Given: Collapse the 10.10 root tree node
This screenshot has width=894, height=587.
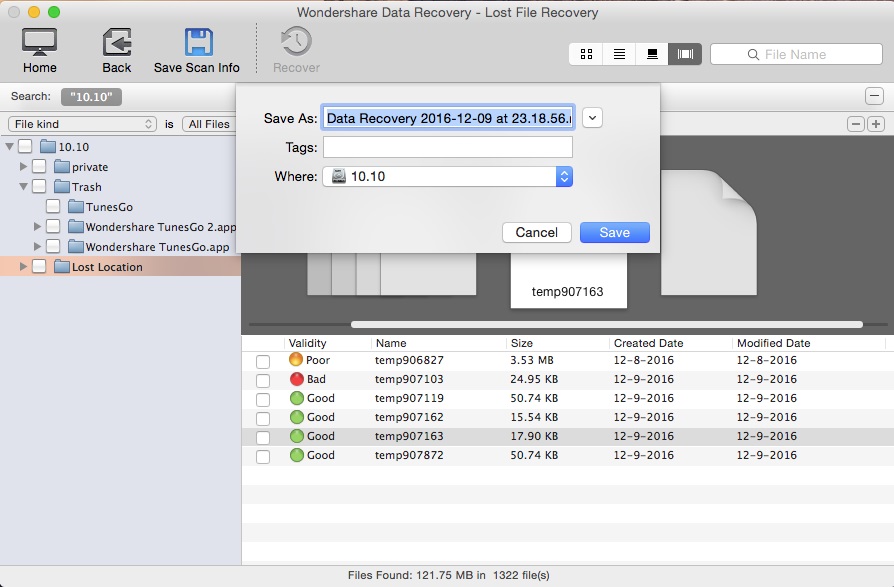Looking at the screenshot, I should pyautogui.click(x=9, y=146).
